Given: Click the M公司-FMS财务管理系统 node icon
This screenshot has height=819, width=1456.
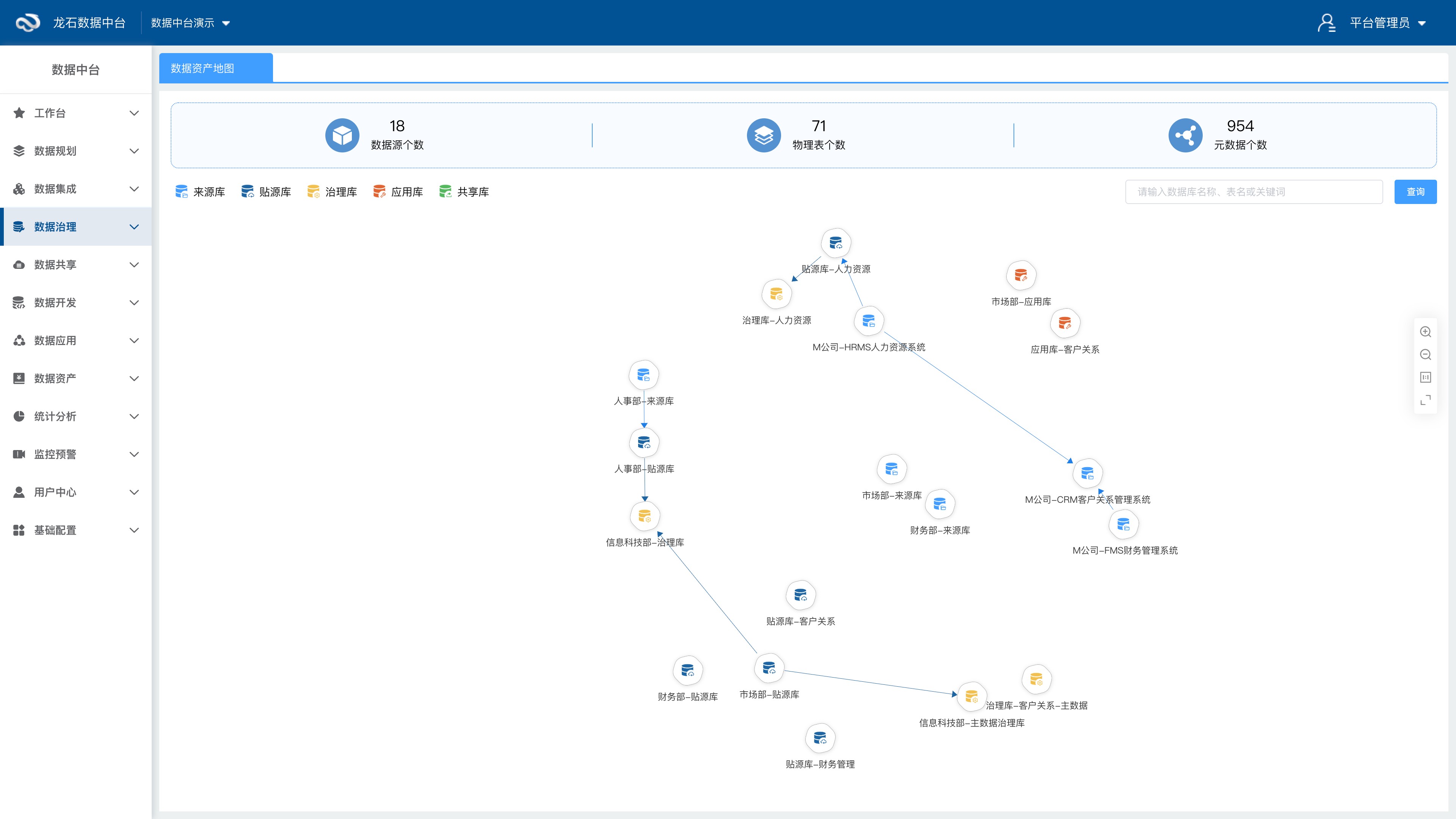Looking at the screenshot, I should coord(1123,524).
